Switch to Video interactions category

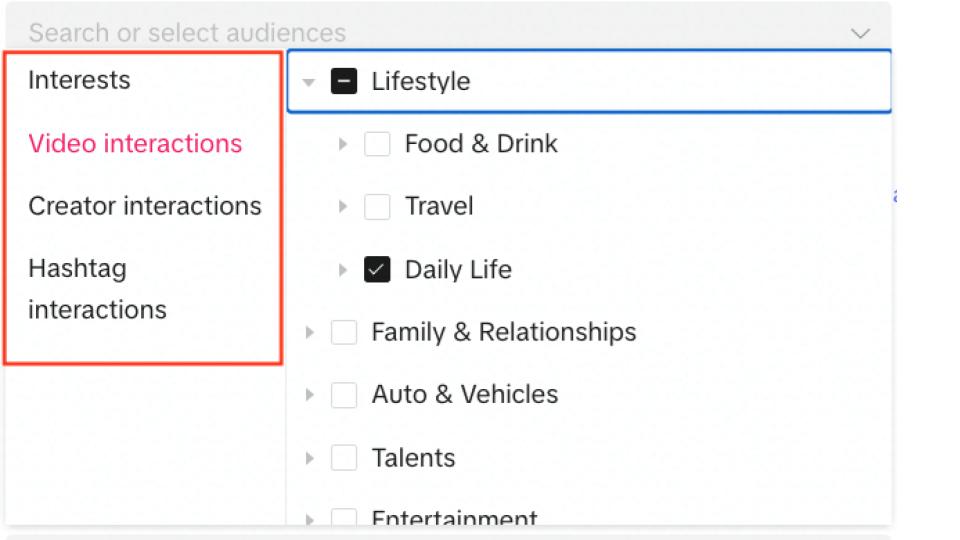click(135, 143)
